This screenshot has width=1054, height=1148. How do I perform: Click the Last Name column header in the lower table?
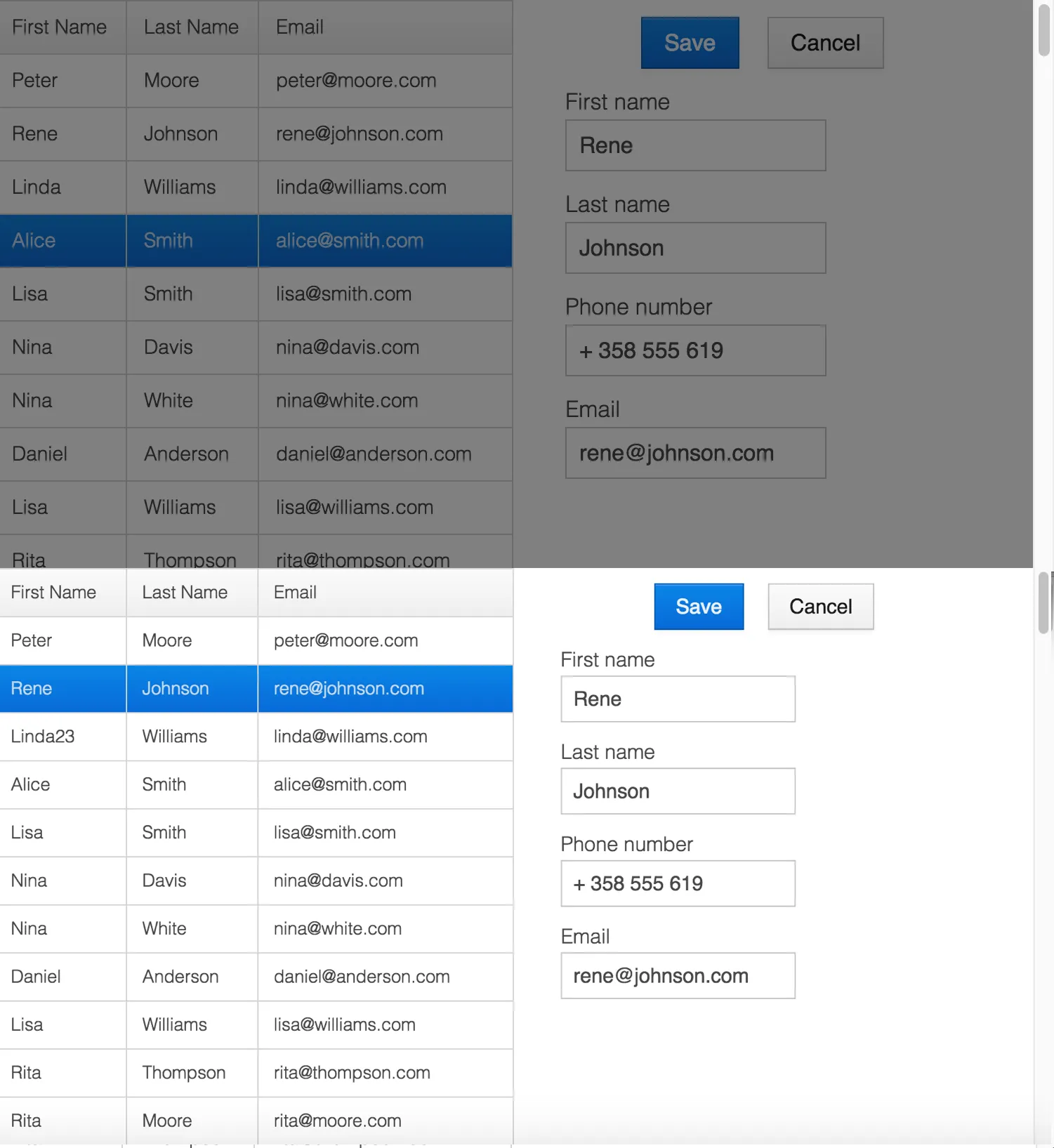tap(191, 593)
